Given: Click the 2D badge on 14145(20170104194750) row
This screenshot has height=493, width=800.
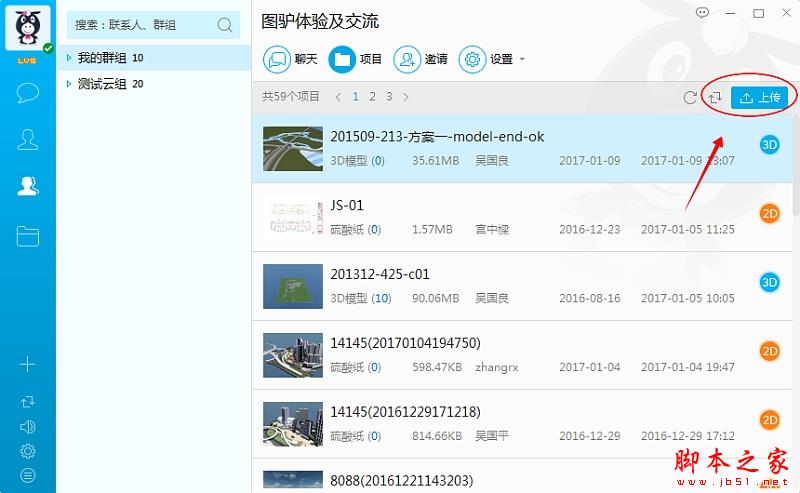Looking at the screenshot, I should 769,351.
